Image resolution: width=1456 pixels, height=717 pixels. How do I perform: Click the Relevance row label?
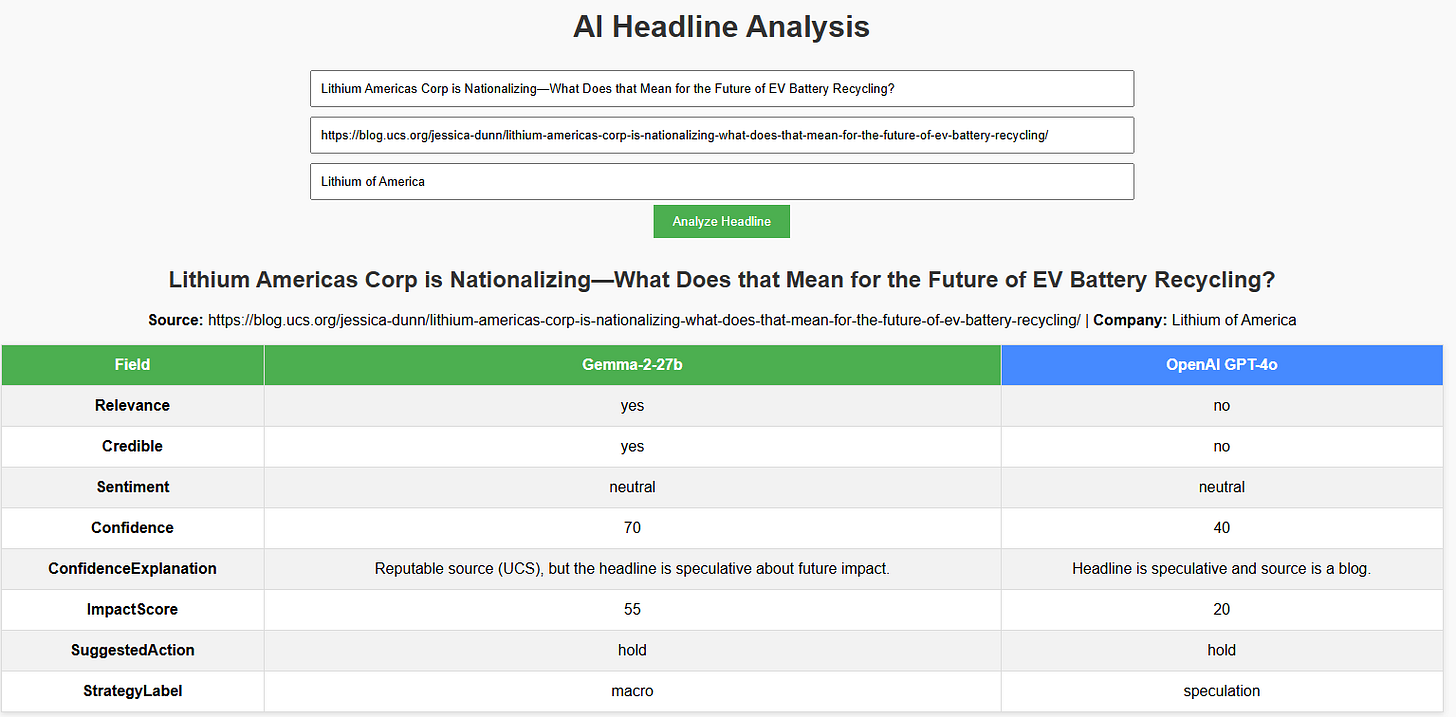132,406
